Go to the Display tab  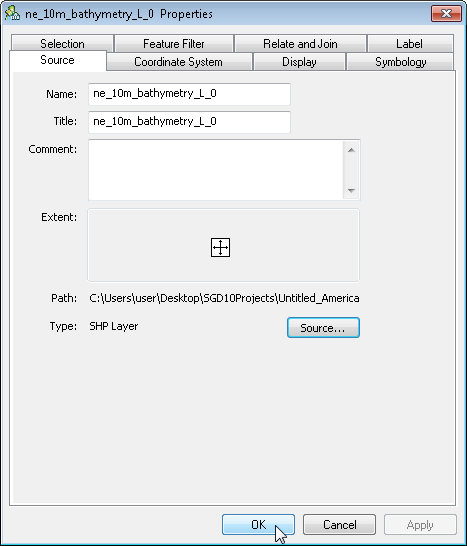[x=299, y=62]
